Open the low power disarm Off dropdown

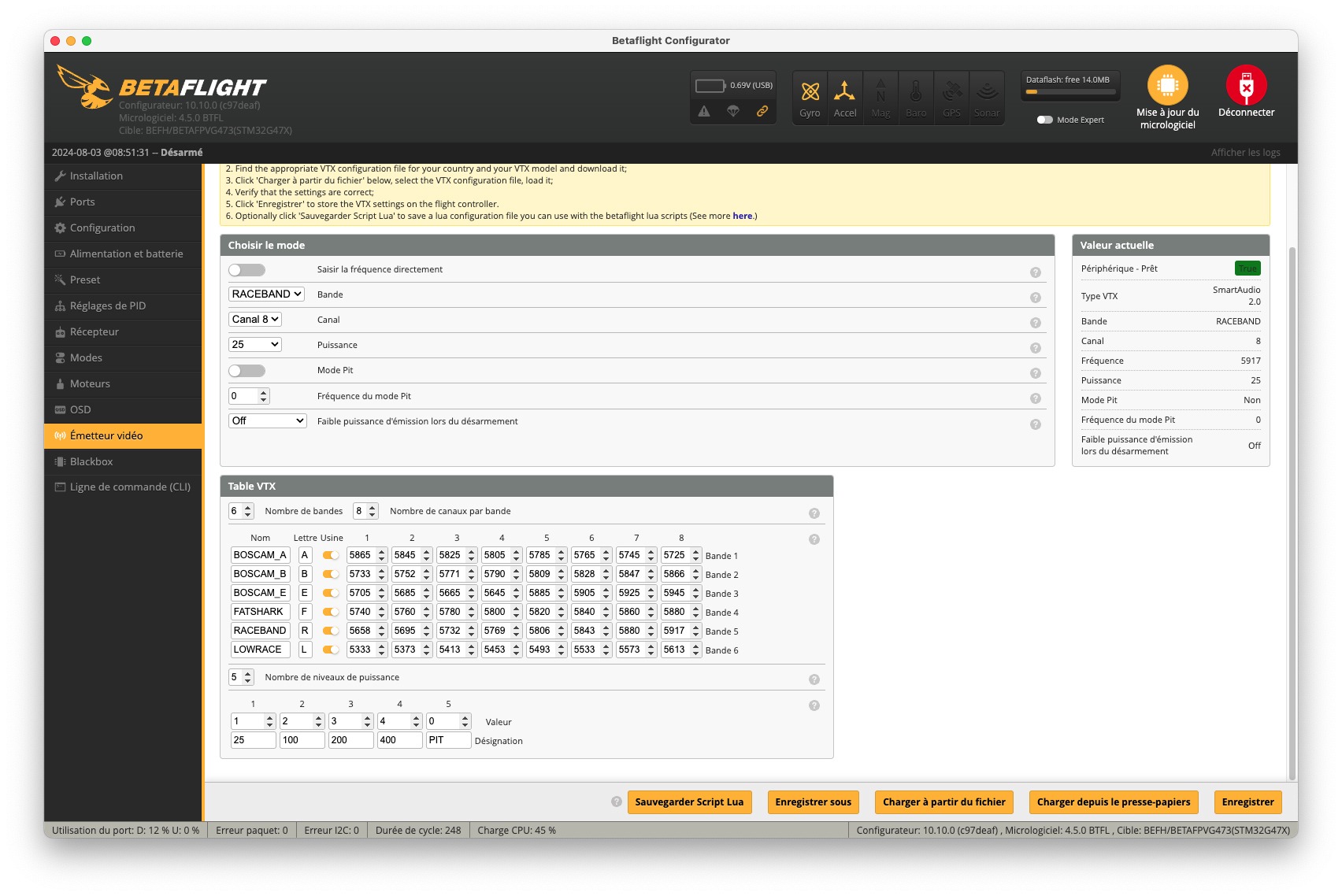click(268, 420)
